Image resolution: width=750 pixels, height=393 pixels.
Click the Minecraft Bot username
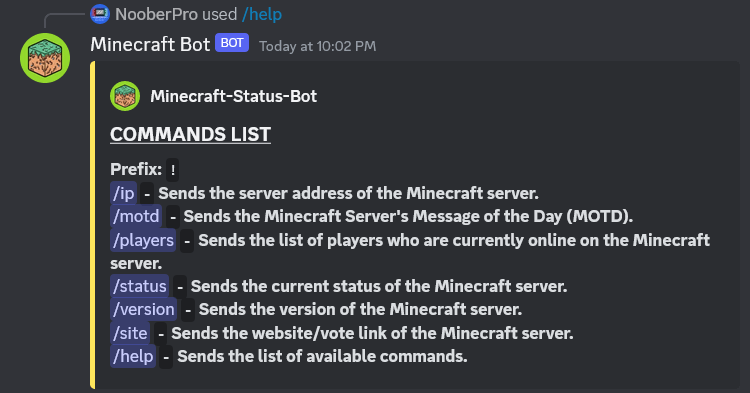click(x=150, y=44)
